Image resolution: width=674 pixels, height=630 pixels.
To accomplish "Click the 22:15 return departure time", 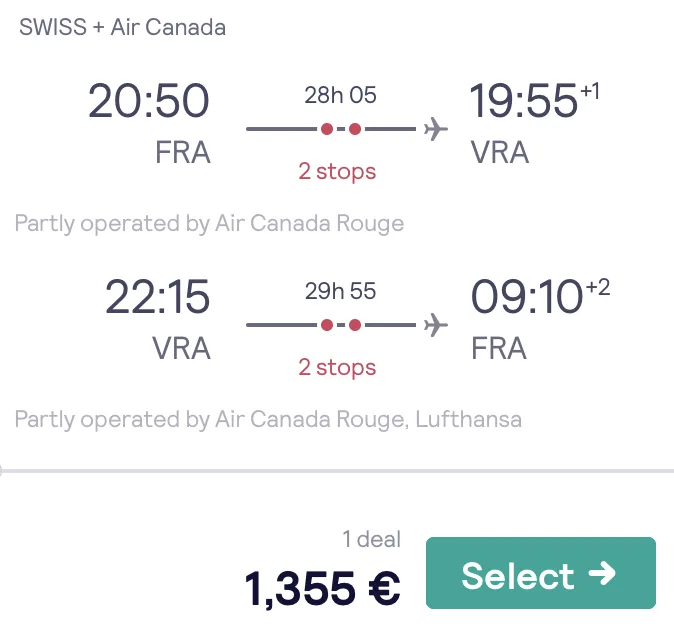I will tap(157, 297).
